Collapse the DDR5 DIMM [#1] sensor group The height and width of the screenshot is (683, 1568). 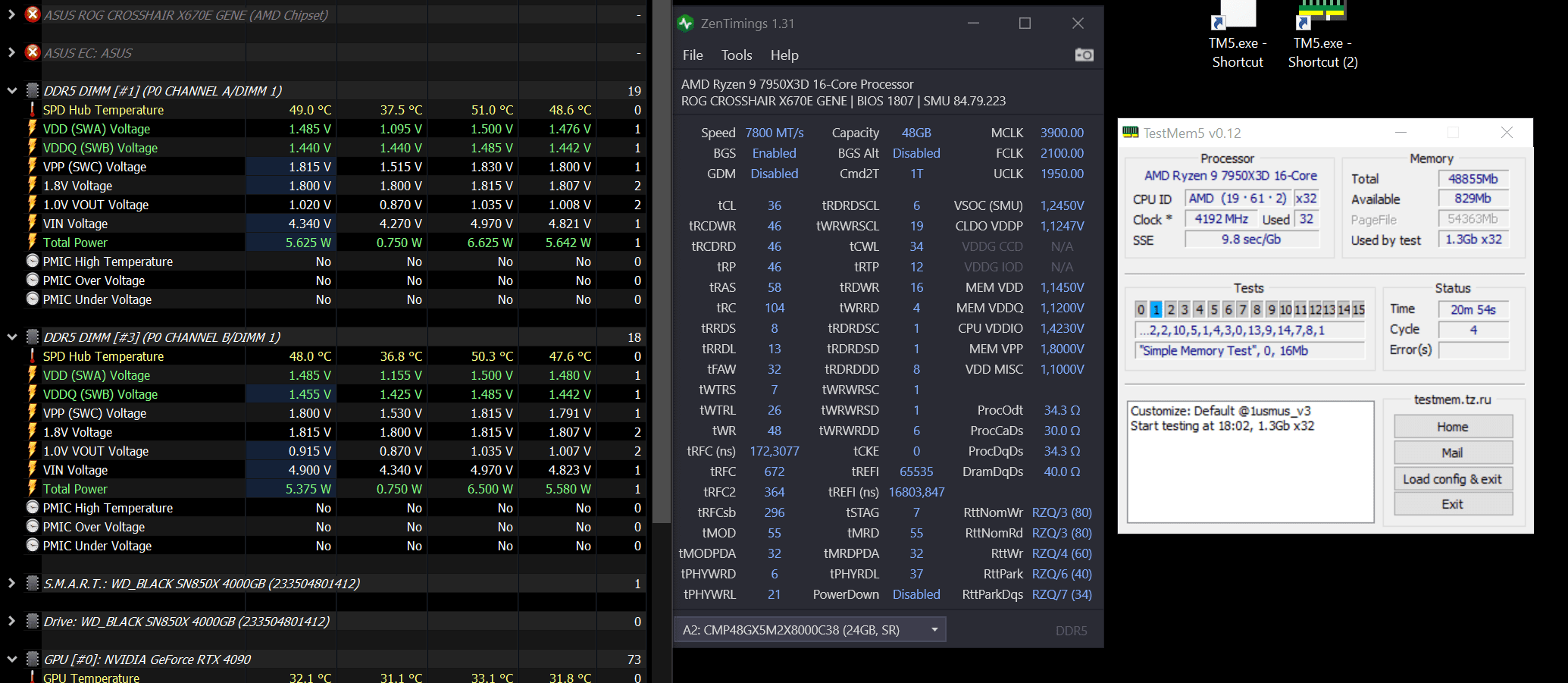coord(11,90)
